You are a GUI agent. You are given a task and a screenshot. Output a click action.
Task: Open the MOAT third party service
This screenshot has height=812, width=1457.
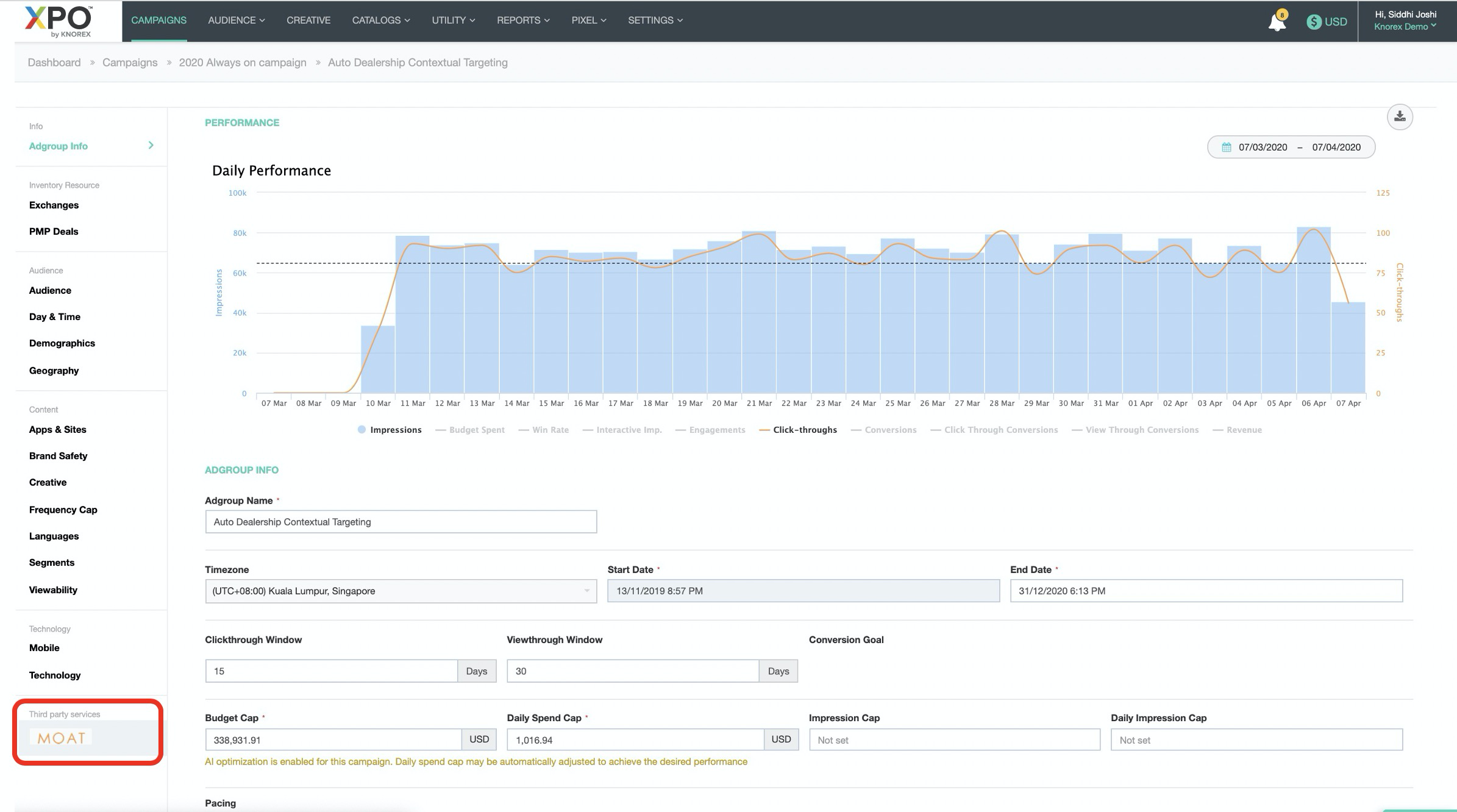tap(61, 738)
